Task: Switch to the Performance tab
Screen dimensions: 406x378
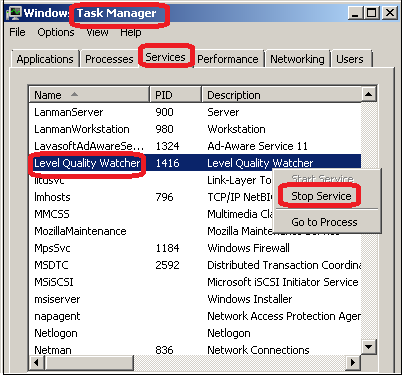Action: click(x=228, y=59)
